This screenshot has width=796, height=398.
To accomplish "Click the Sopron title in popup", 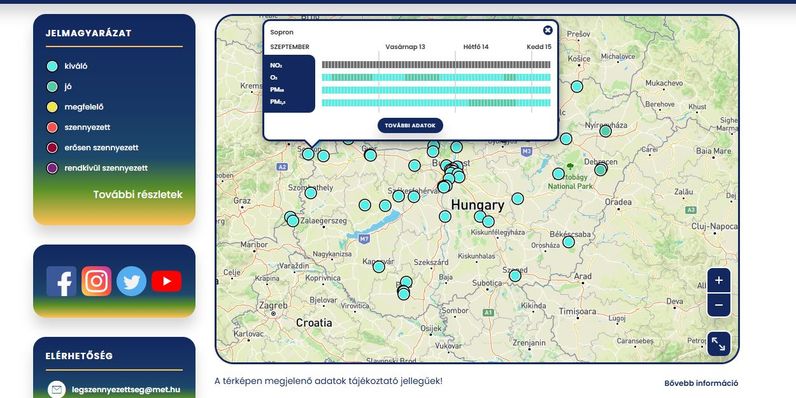I will 282,32.
